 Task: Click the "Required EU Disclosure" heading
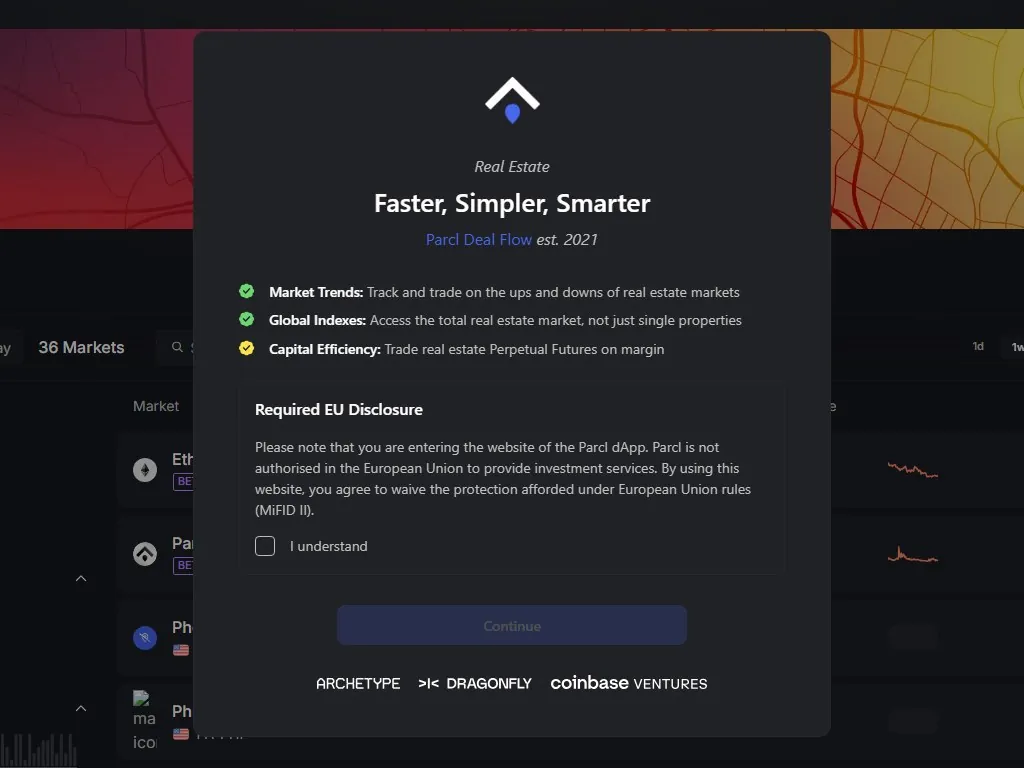click(x=338, y=409)
